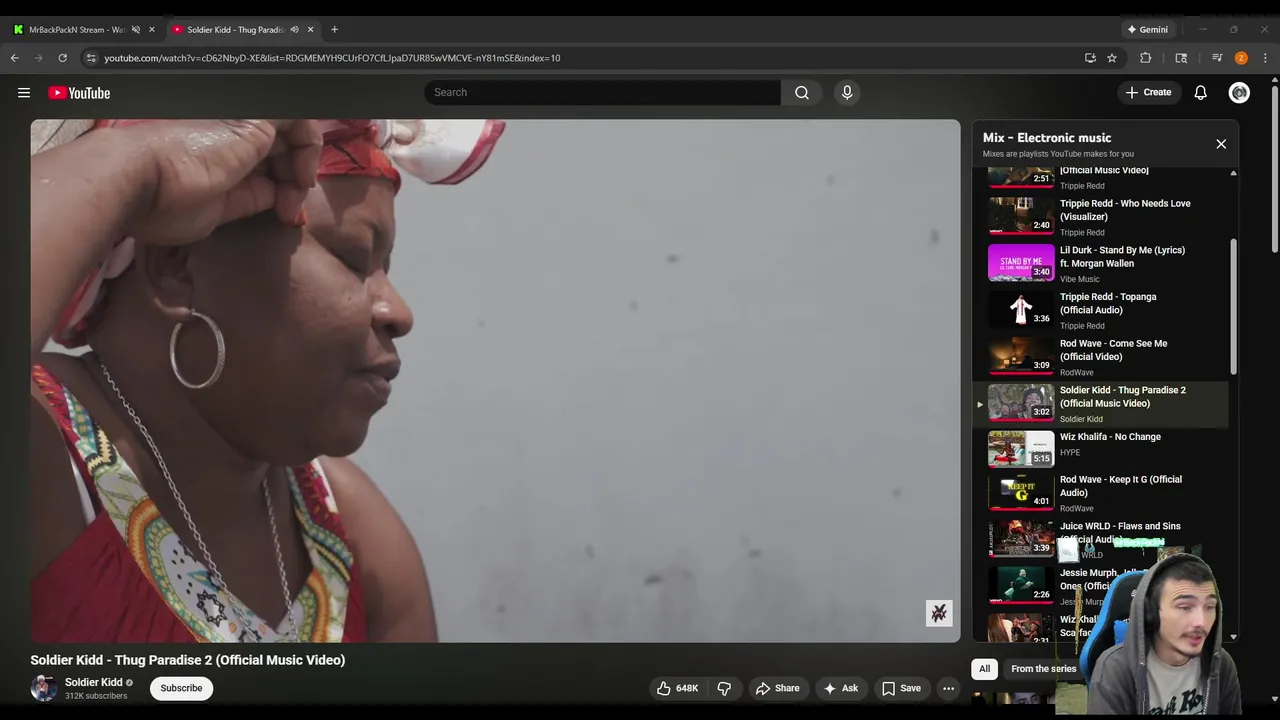Click the Soldier Kidd channel name

(x=94, y=683)
